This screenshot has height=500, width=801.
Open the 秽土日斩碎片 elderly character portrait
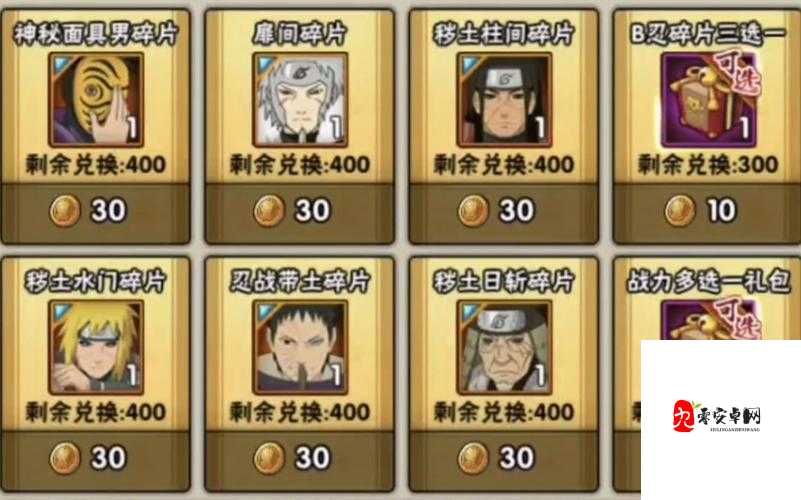click(x=504, y=347)
